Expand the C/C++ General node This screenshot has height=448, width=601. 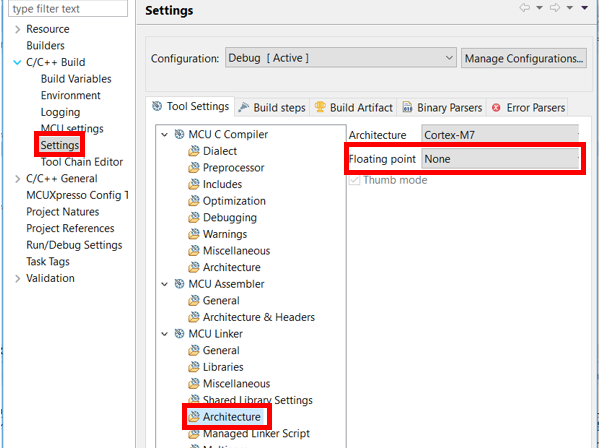click(x=17, y=179)
